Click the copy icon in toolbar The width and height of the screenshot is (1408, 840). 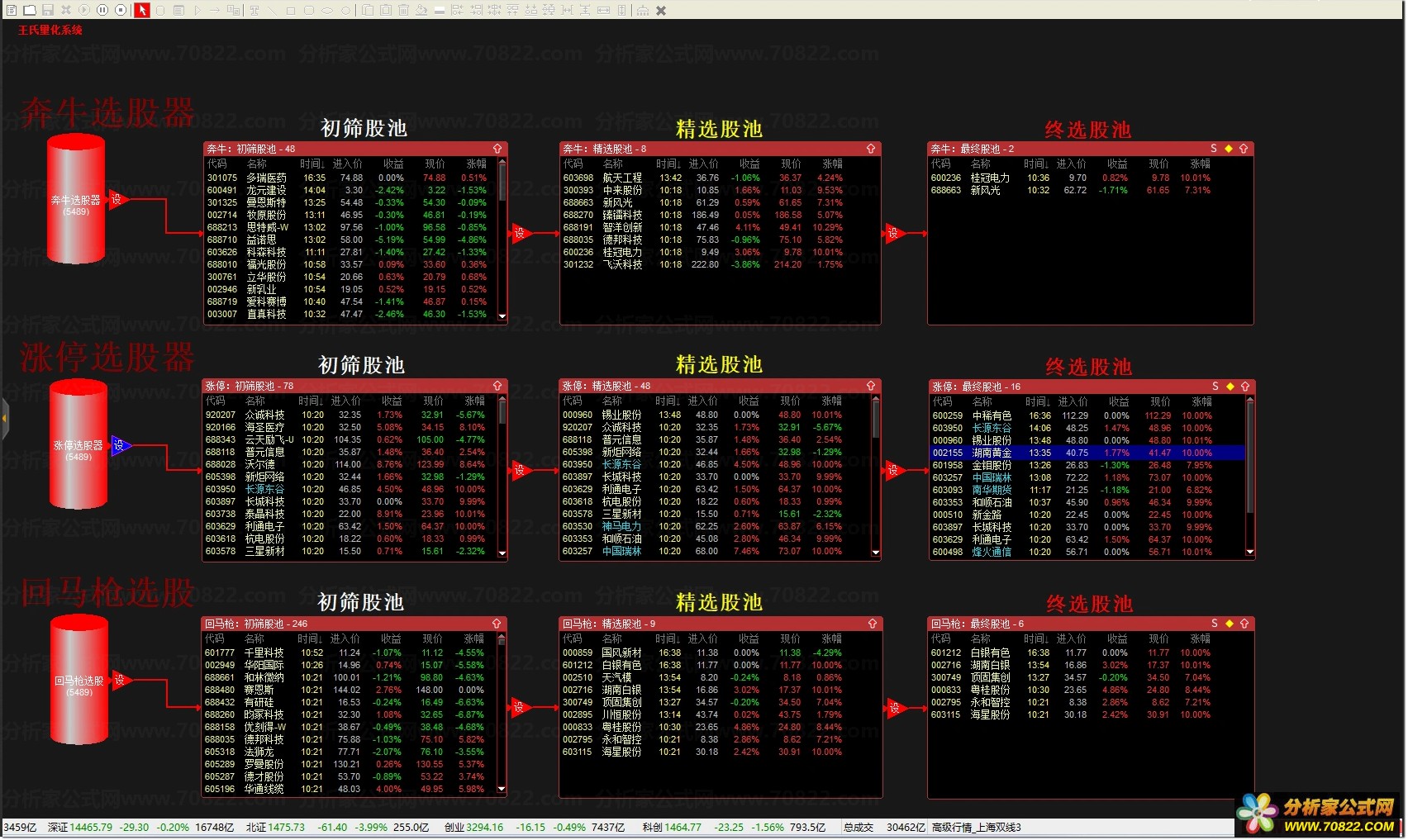pyautogui.click(x=367, y=10)
